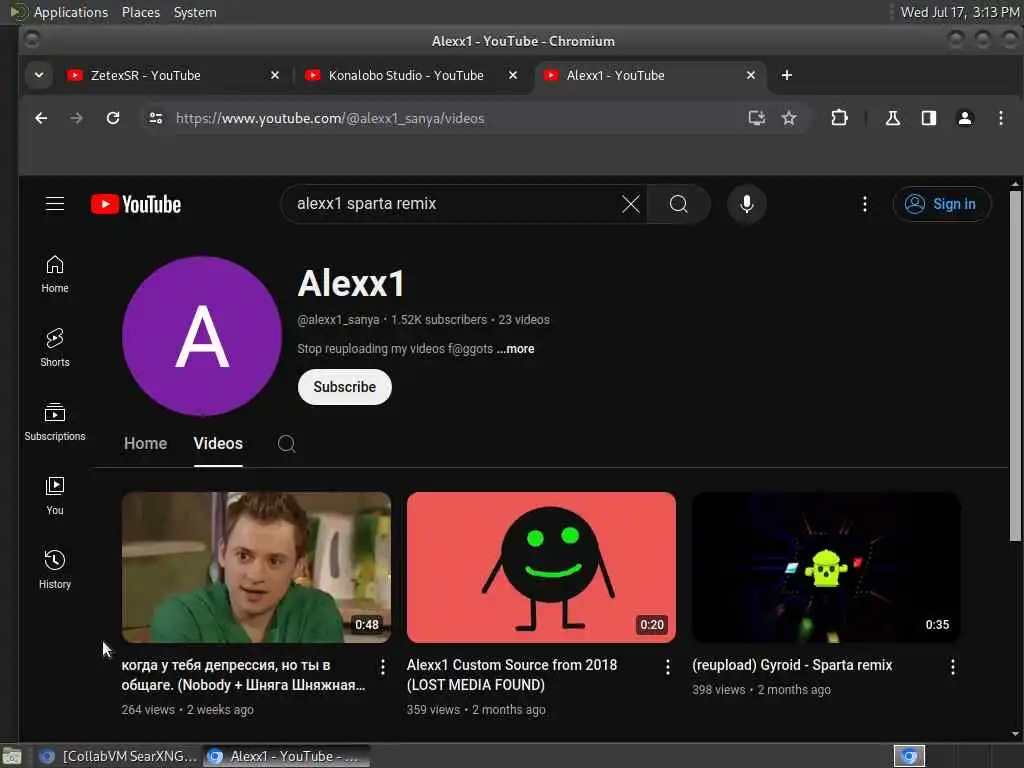The height and width of the screenshot is (768, 1024).
Task: Run search with magnifier button
Action: [679, 204]
